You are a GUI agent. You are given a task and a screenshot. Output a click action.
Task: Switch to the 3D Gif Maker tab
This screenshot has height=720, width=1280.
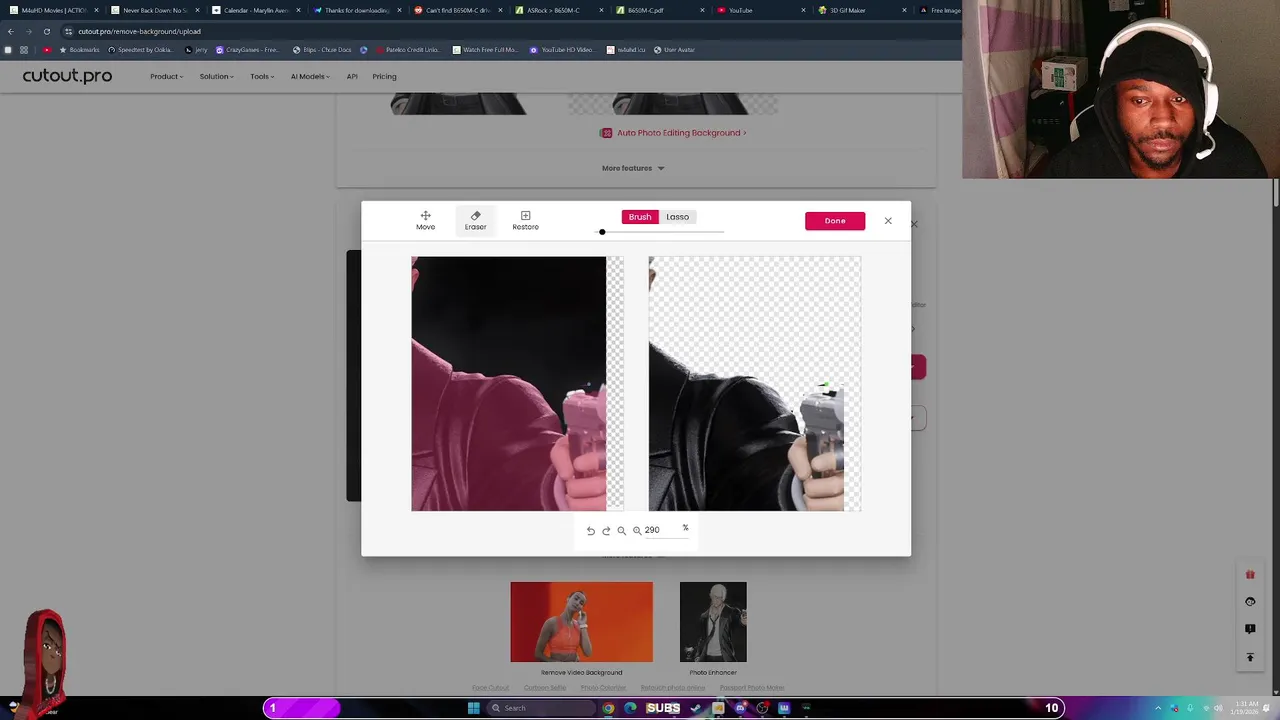[860, 10]
